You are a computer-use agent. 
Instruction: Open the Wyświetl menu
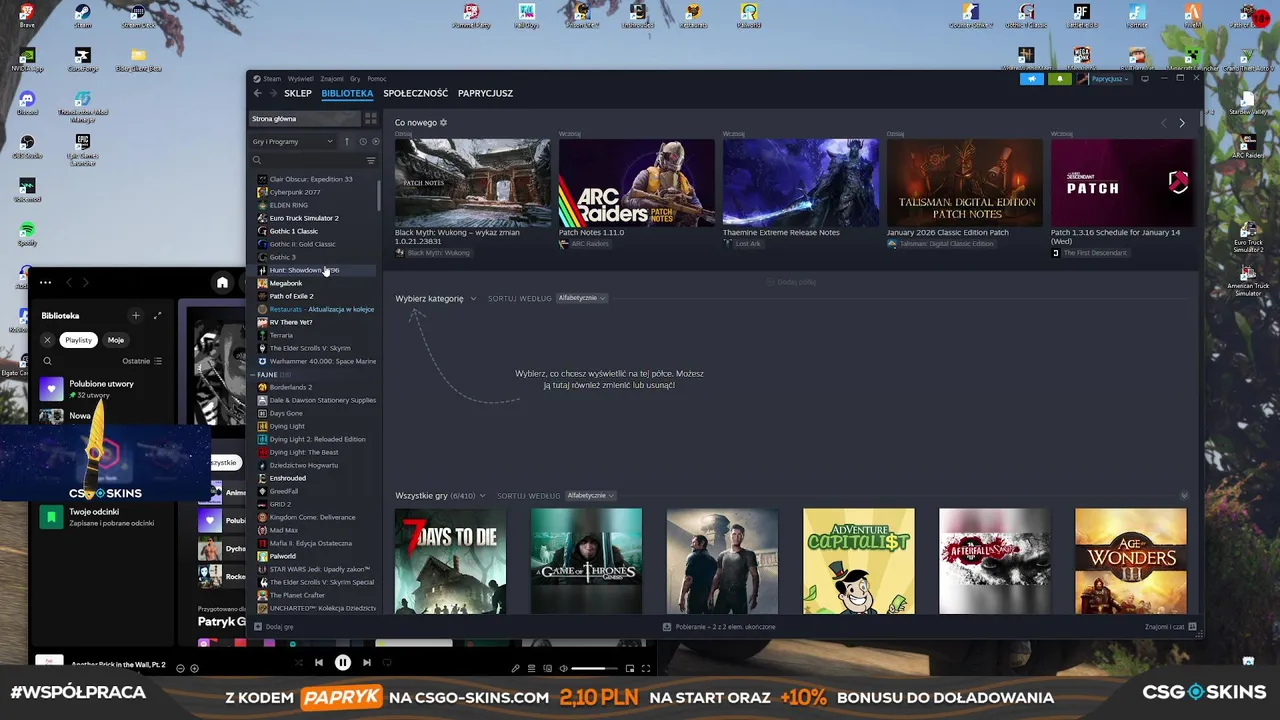[301, 79]
